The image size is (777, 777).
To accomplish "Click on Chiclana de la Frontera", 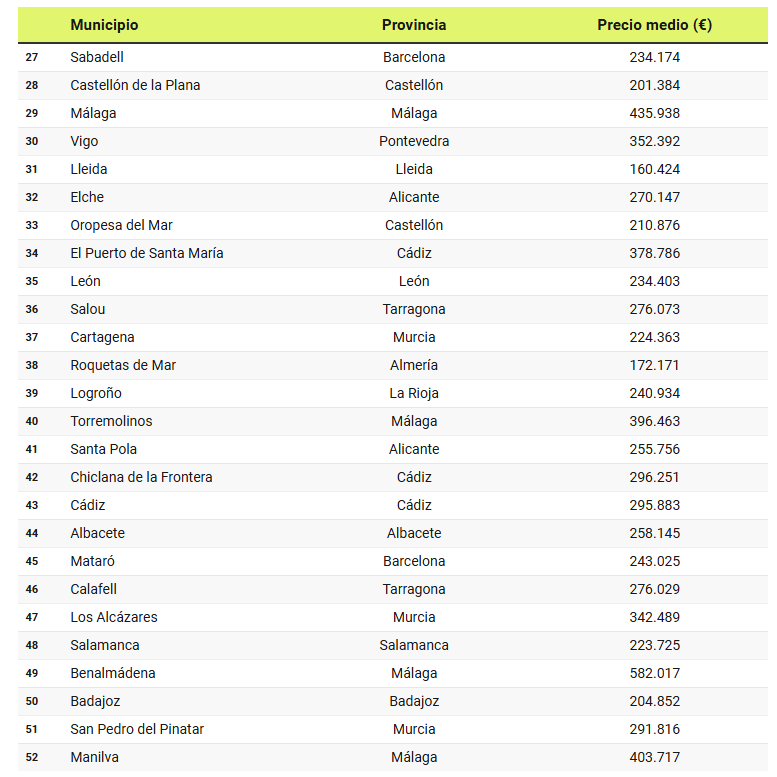I will tap(141, 477).
